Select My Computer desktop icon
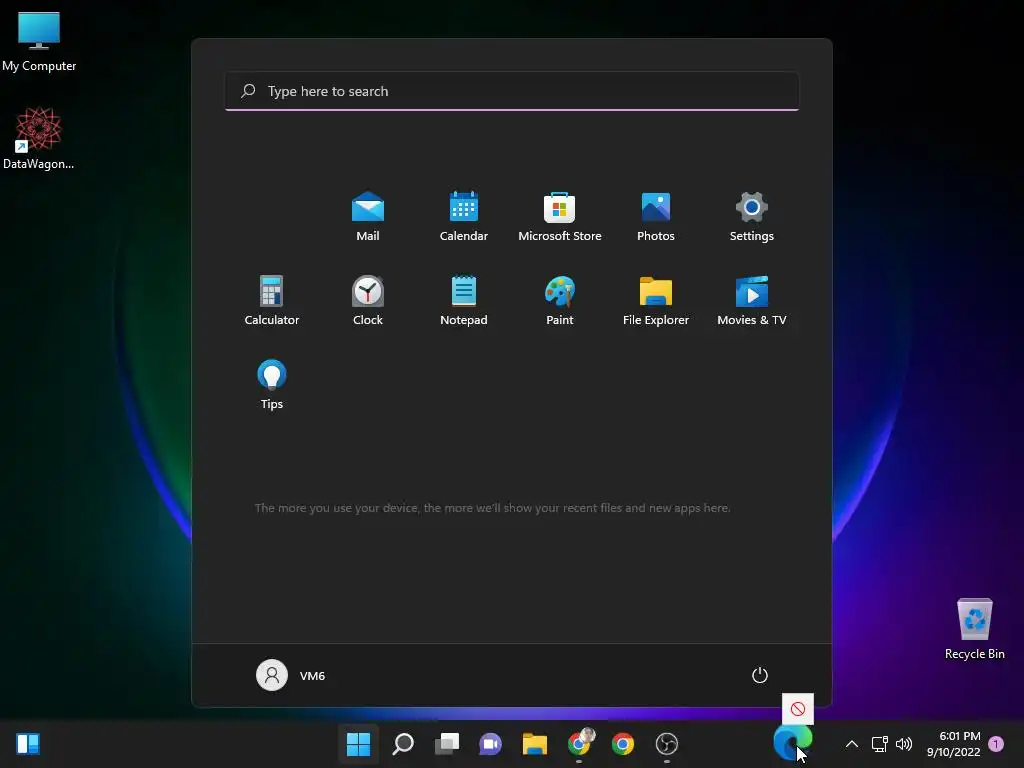1024x768 pixels. pos(39,41)
